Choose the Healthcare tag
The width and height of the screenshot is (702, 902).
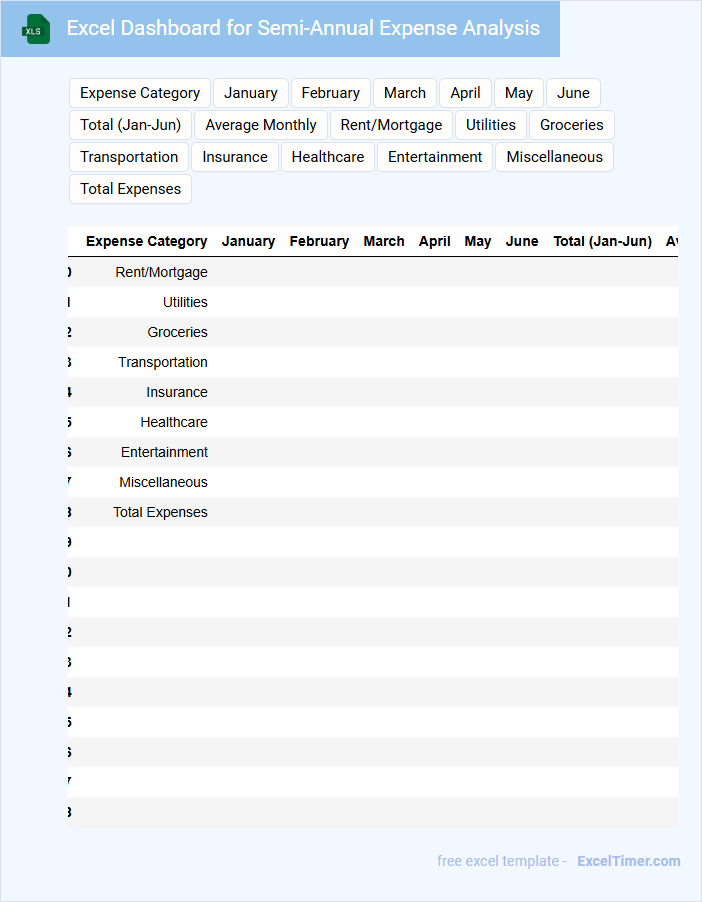pos(328,157)
